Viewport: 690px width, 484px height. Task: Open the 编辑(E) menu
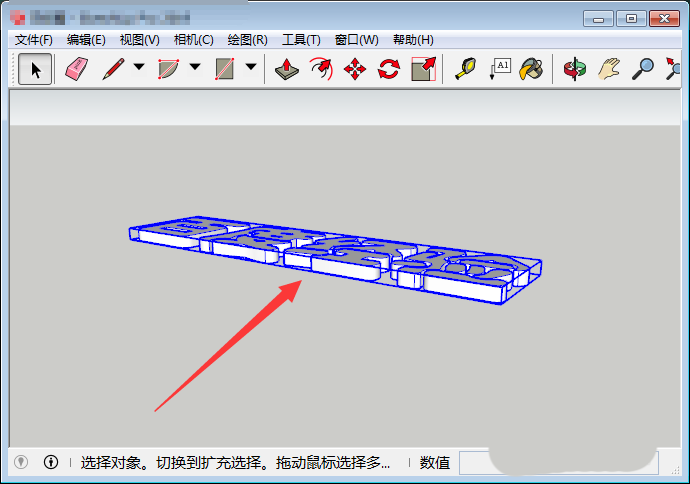click(86, 40)
